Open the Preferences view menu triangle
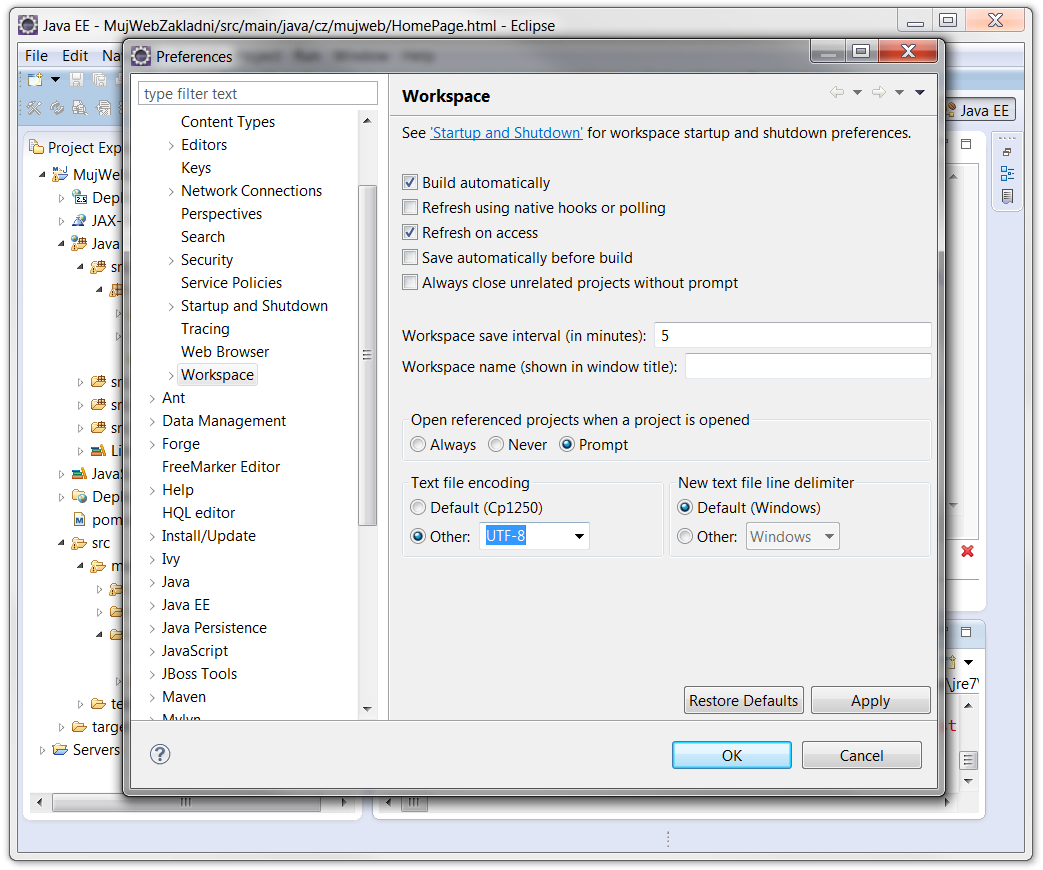The height and width of the screenshot is (870, 1043). [x=920, y=92]
